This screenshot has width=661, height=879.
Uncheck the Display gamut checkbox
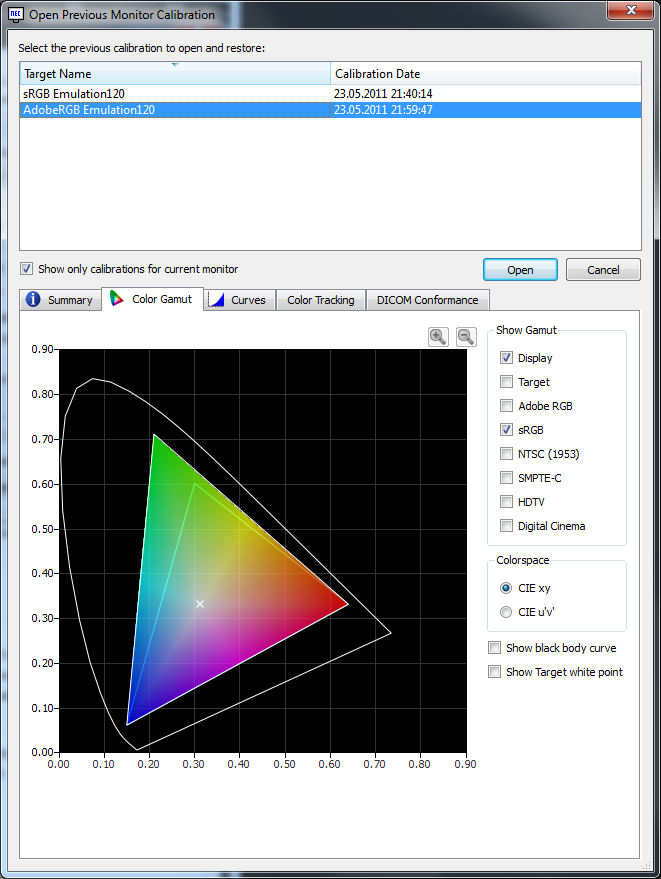[507, 358]
